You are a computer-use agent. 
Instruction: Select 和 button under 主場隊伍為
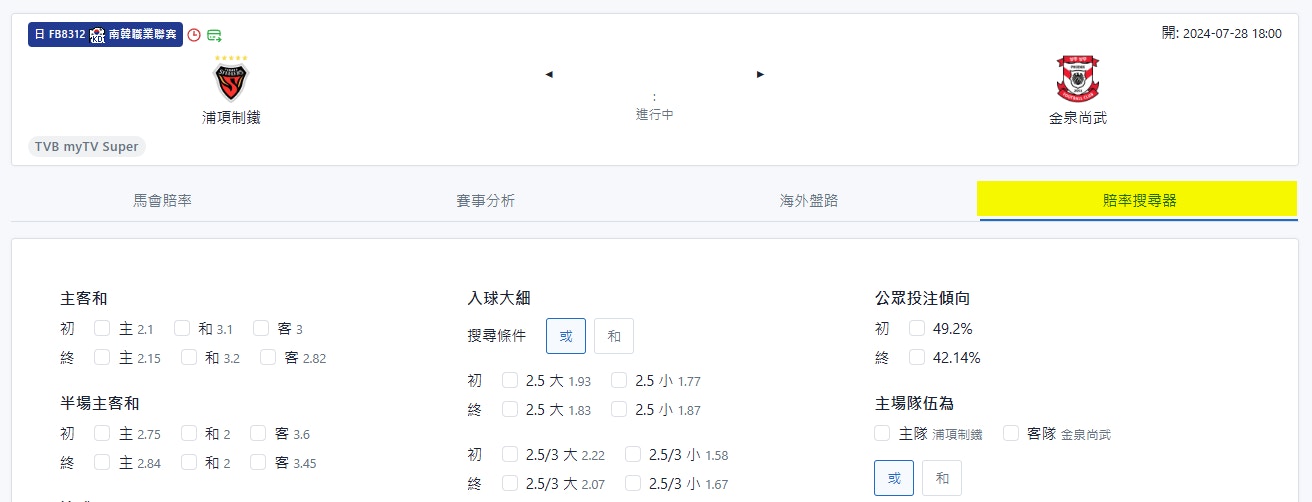(942, 478)
